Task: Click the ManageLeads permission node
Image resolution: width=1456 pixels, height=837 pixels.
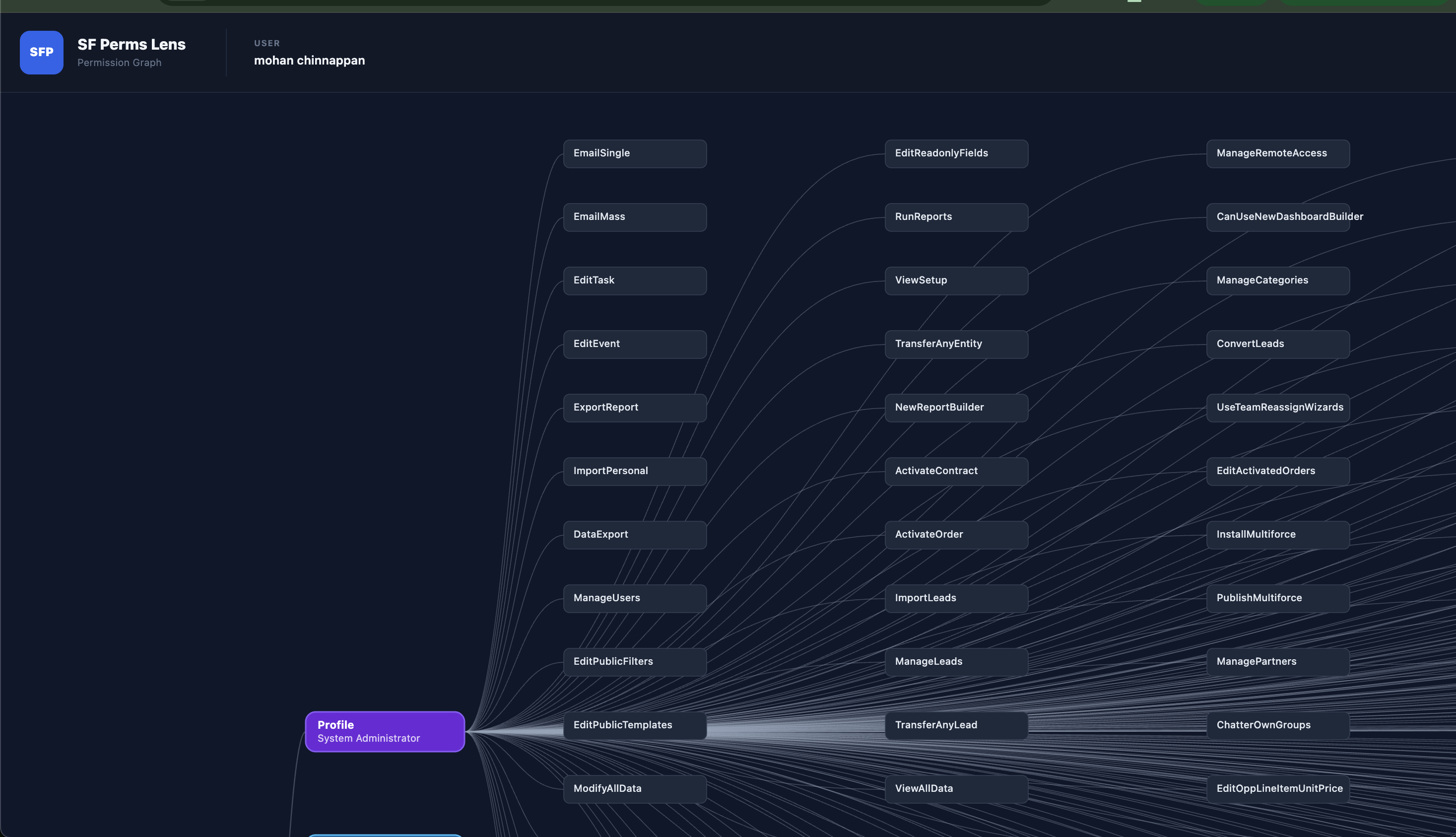Action: click(x=957, y=662)
